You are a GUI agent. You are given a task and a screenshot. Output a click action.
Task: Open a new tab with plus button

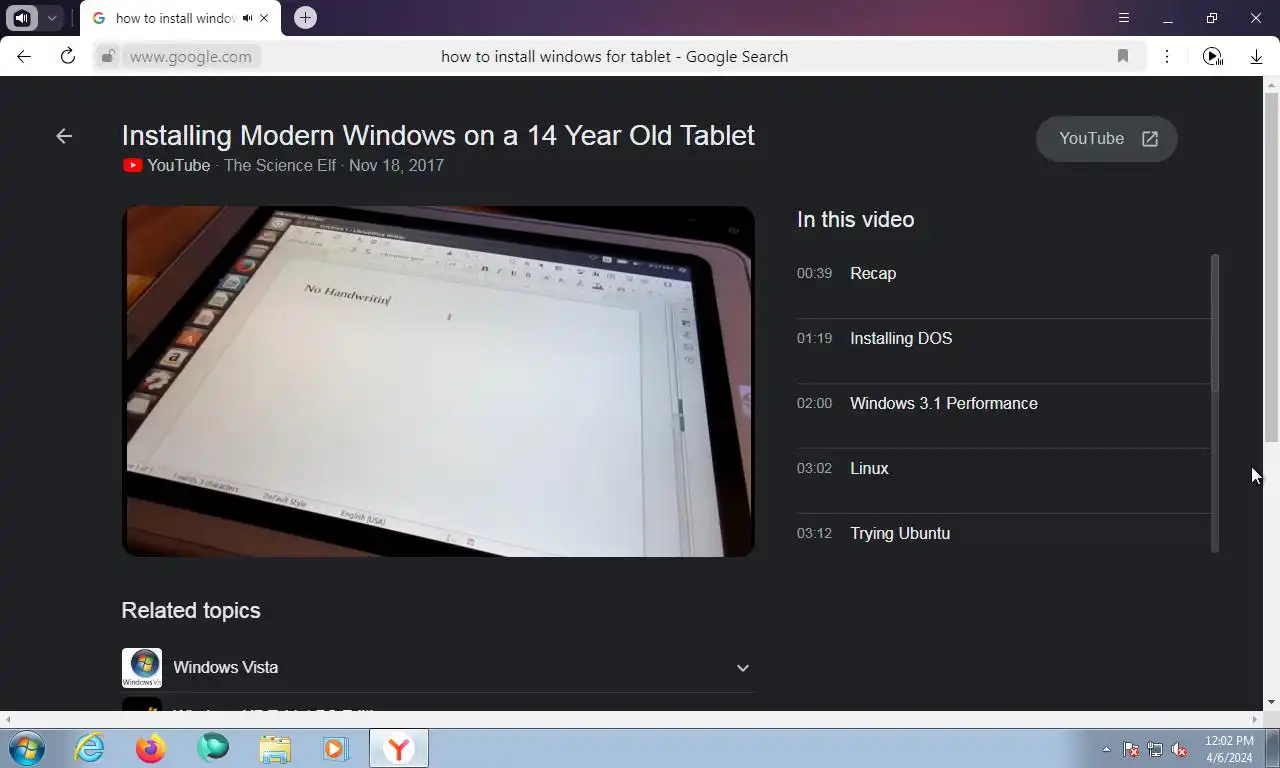pyautogui.click(x=305, y=18)
